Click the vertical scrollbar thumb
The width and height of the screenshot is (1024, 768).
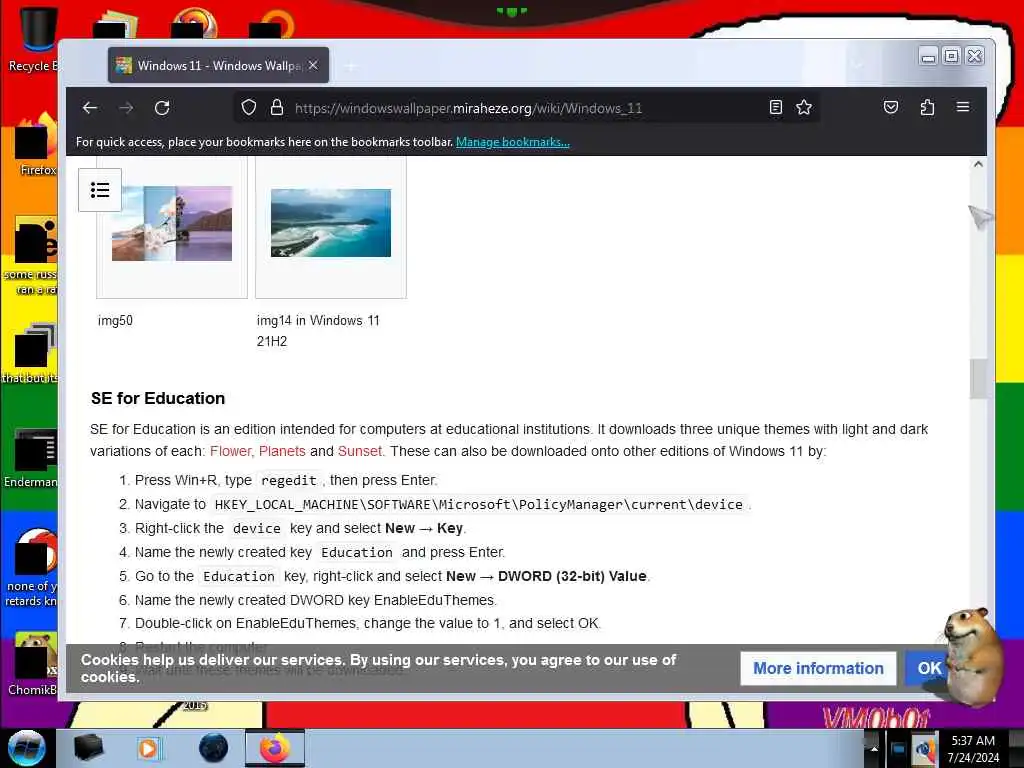coord(978,378)
